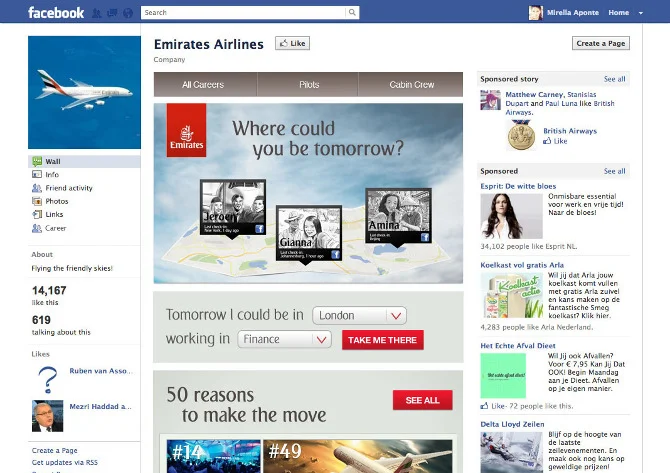Click Facebook icon on Gianna's card
This screenshot has width=670, height=473.
335,255
